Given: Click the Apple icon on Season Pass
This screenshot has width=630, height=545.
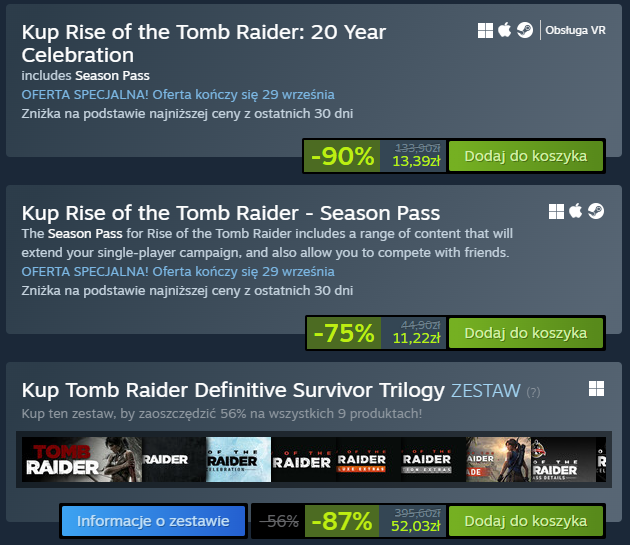Looking at the screenshot, I should click(x=576, y=211).
